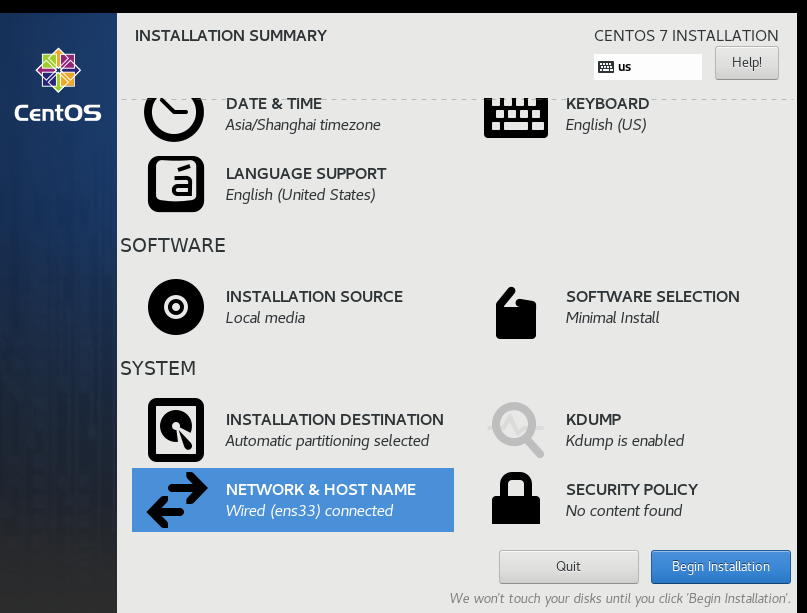This screenshot has height=613, width=807.
Task: Click the INSTALLATION SUMMARY title
Action: (x=231, y=36)
